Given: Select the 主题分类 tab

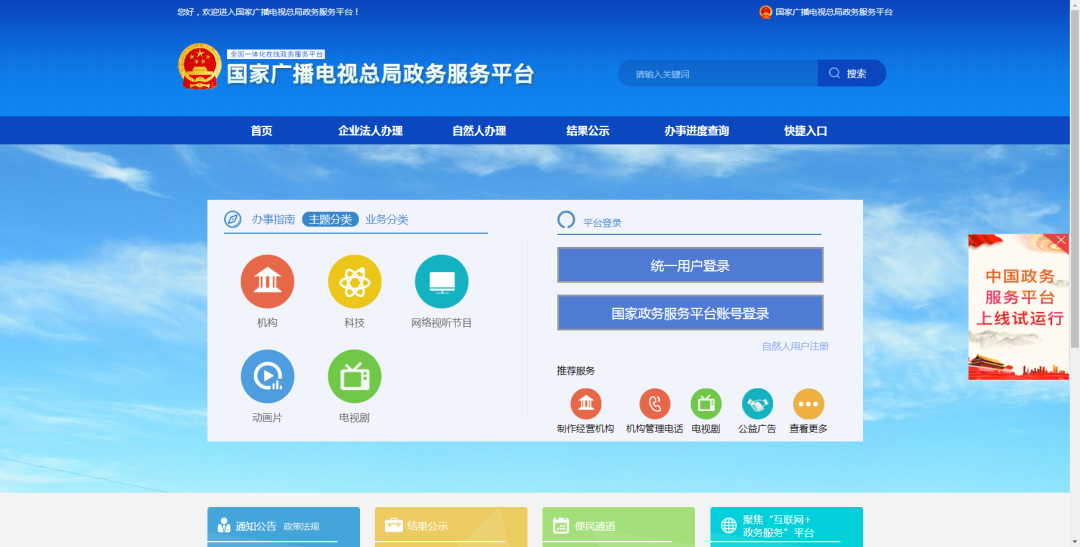Looking at the screenshot, I should coord(330,219).
